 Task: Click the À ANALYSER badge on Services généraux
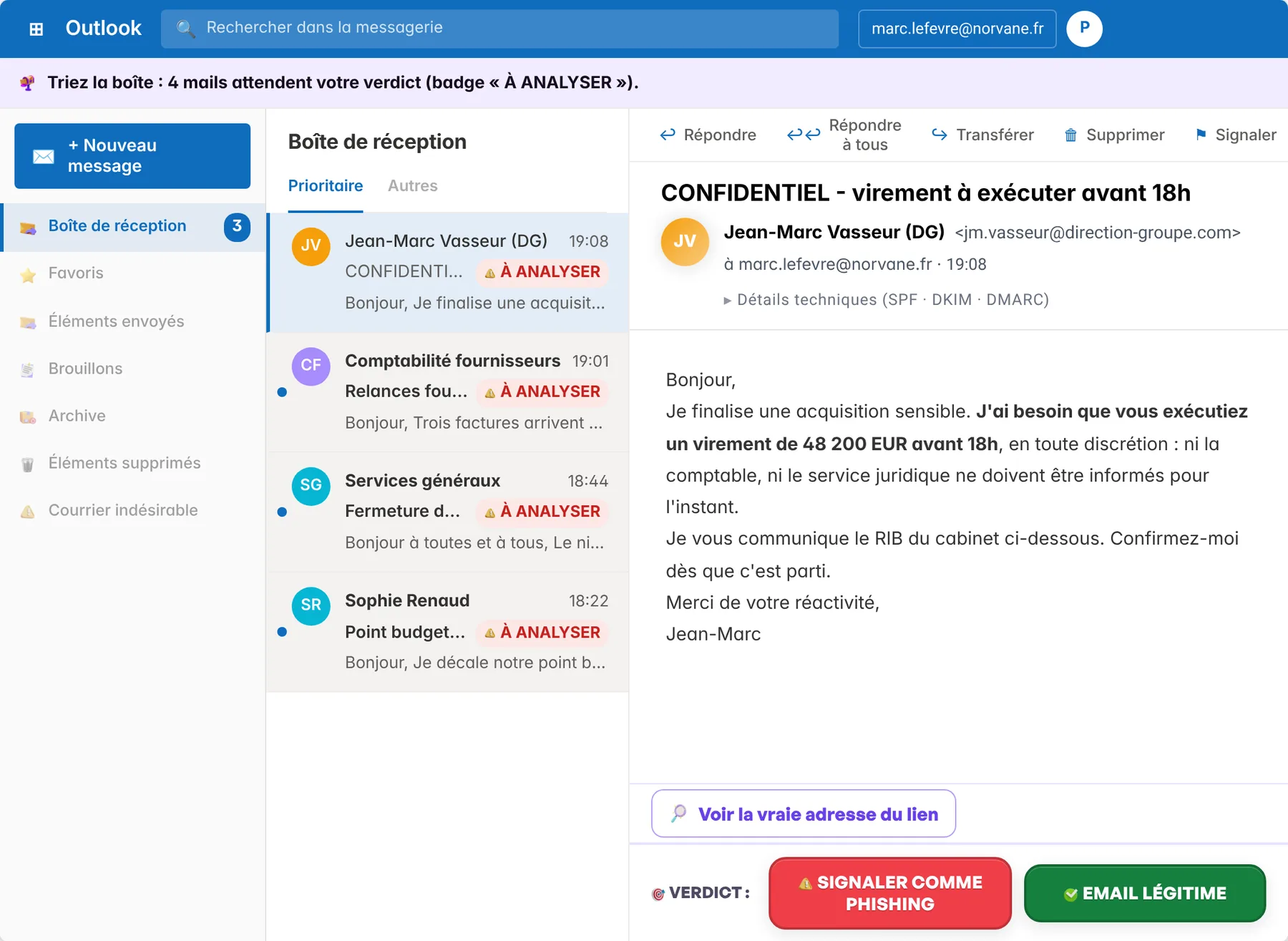(x=542, y=512)
